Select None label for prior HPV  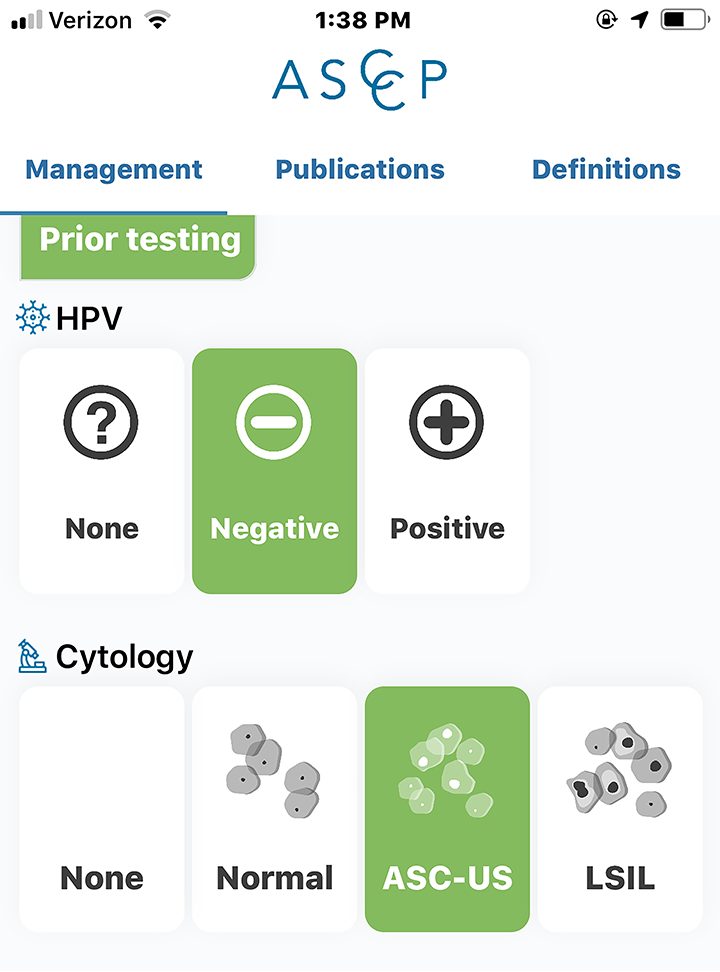pos(102,529)
